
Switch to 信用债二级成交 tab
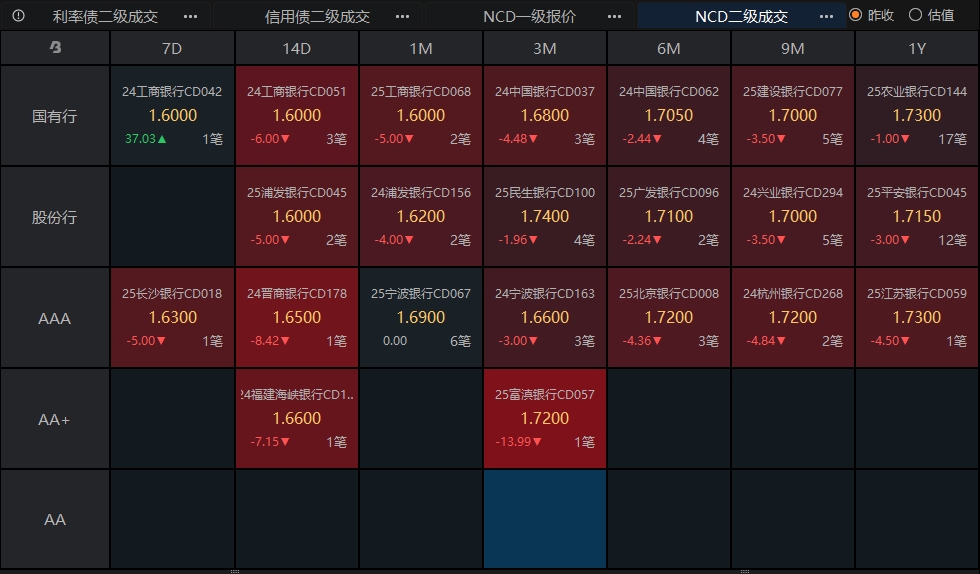317,16
